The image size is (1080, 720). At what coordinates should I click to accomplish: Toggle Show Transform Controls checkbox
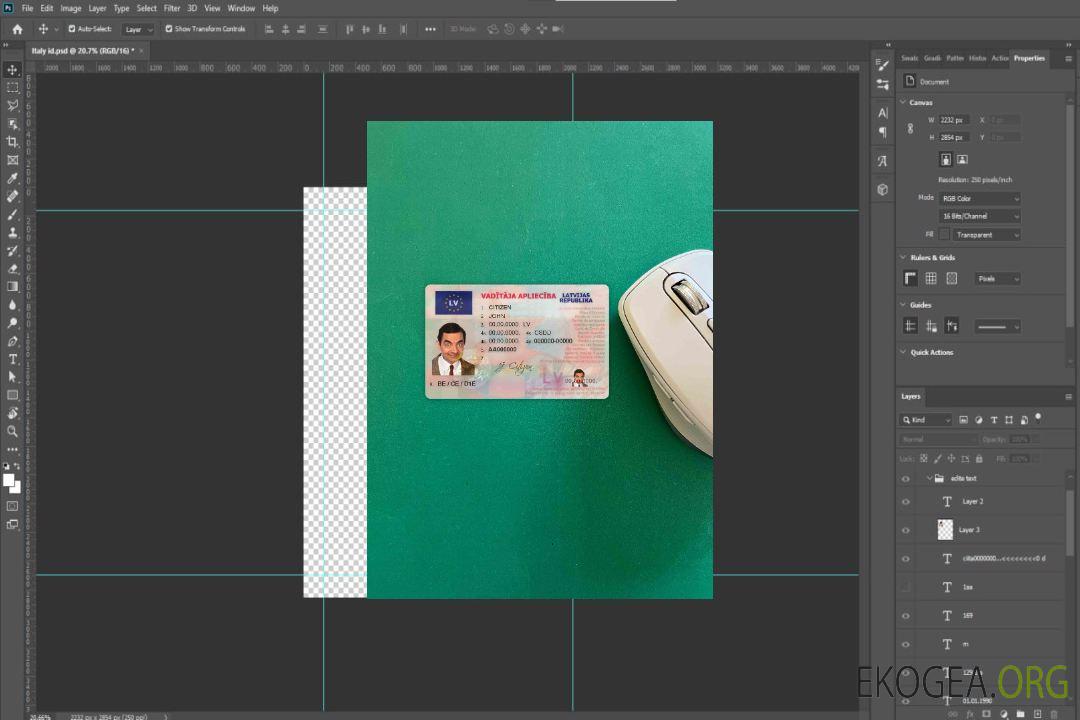click(169, 29)
